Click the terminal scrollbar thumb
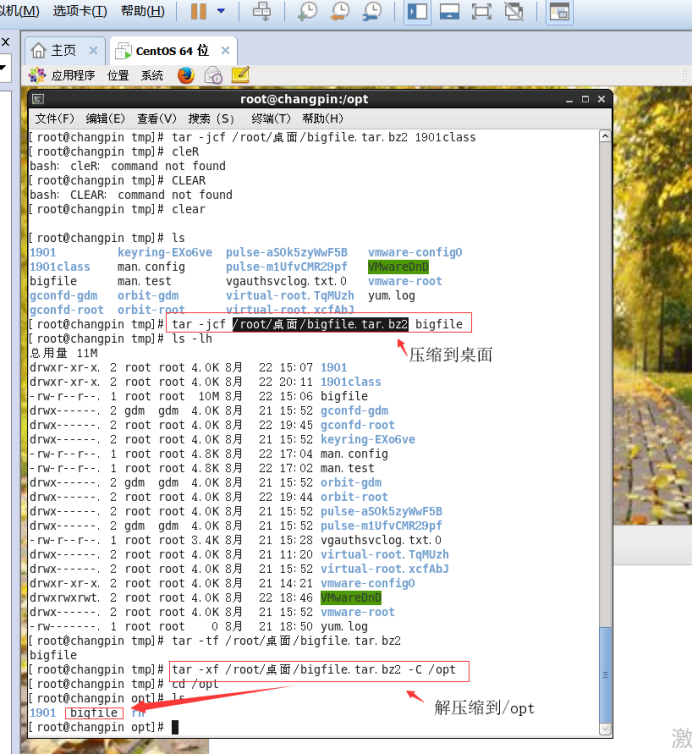This screenshot has height=754, width=692. (605, 674)
